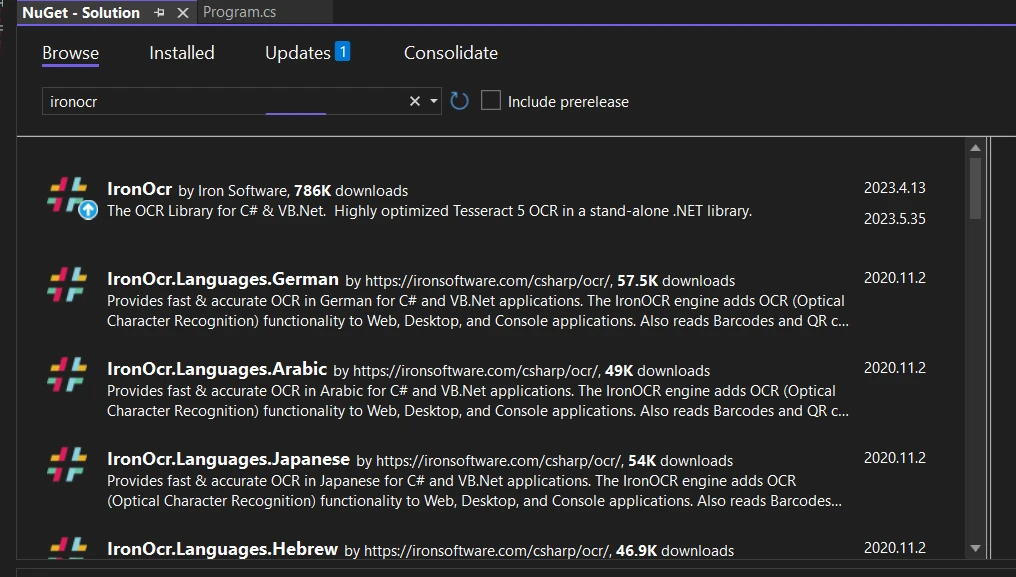Click the IronOcr package icon

click(67, 195)
